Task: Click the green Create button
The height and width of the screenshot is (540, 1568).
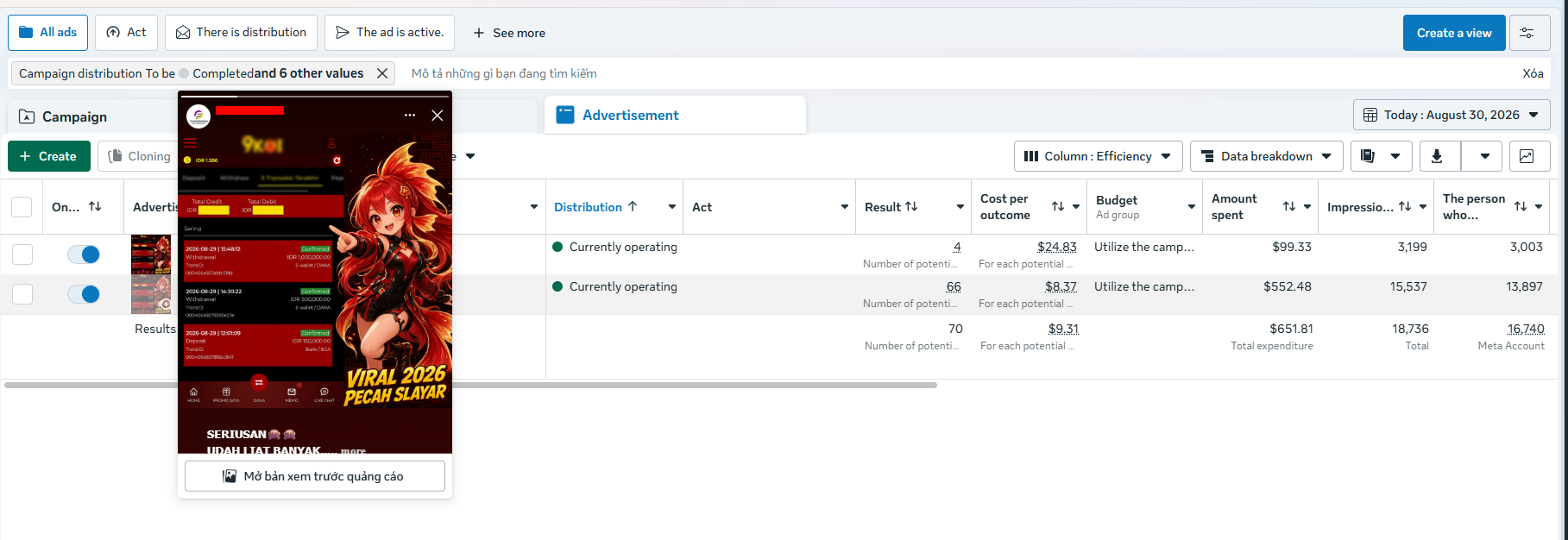Action: pos(49,156)
